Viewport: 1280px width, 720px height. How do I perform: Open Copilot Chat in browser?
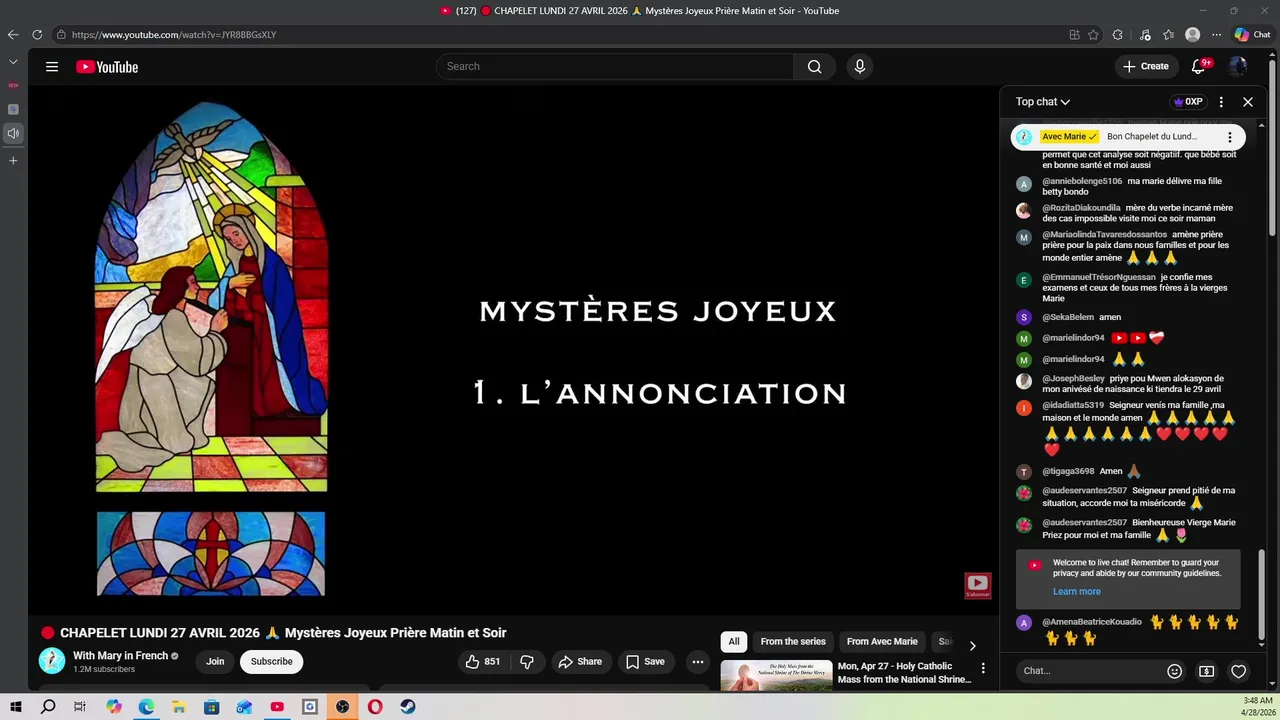click(x=1252, y=34)
